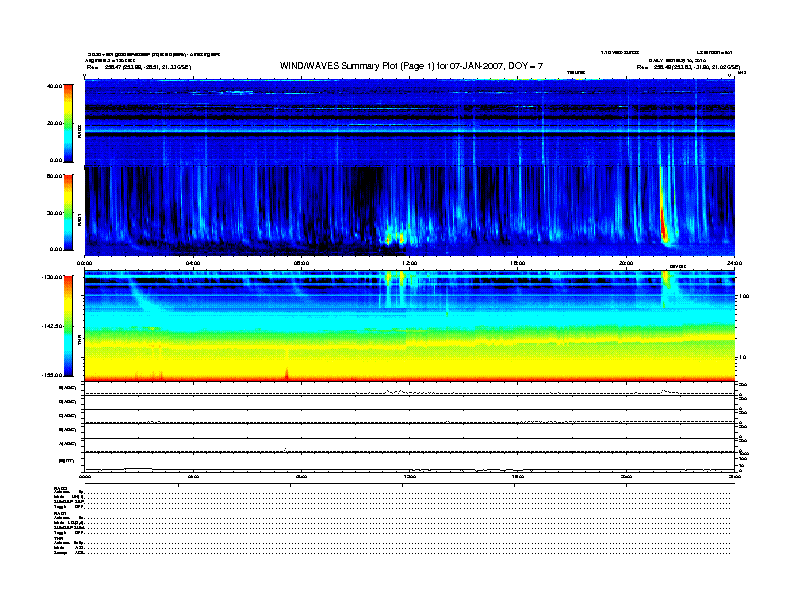Click the TNR heading in the status table
Image resolution: width=792 pixels, height=612 pixels.
coord(58,538)
